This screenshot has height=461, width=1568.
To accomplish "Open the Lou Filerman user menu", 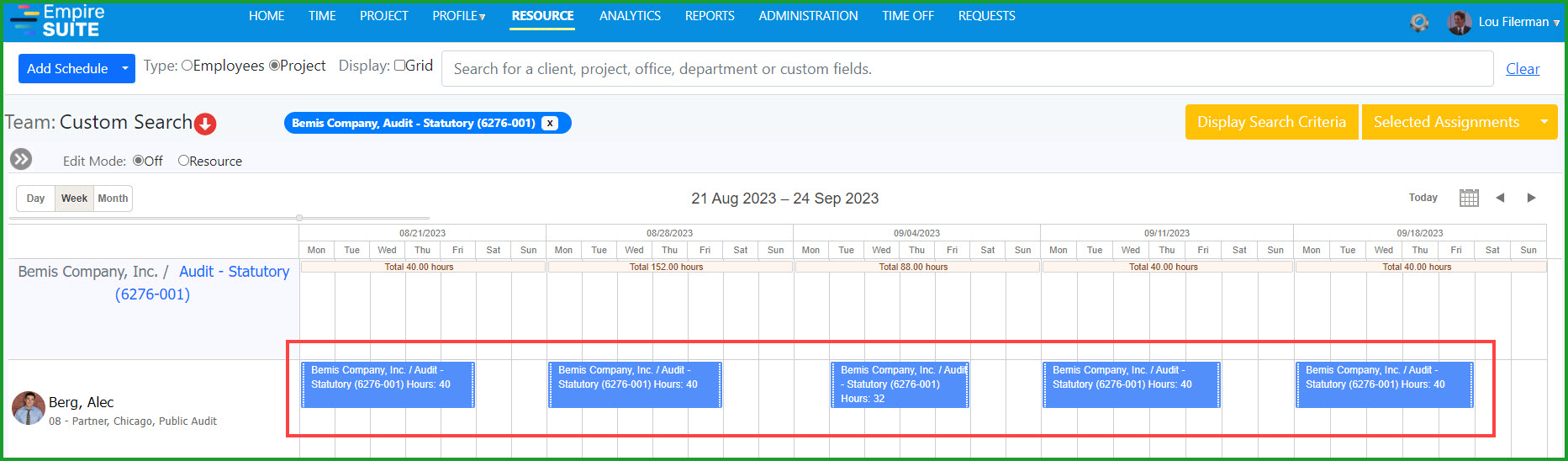I will coord(1519,22).
